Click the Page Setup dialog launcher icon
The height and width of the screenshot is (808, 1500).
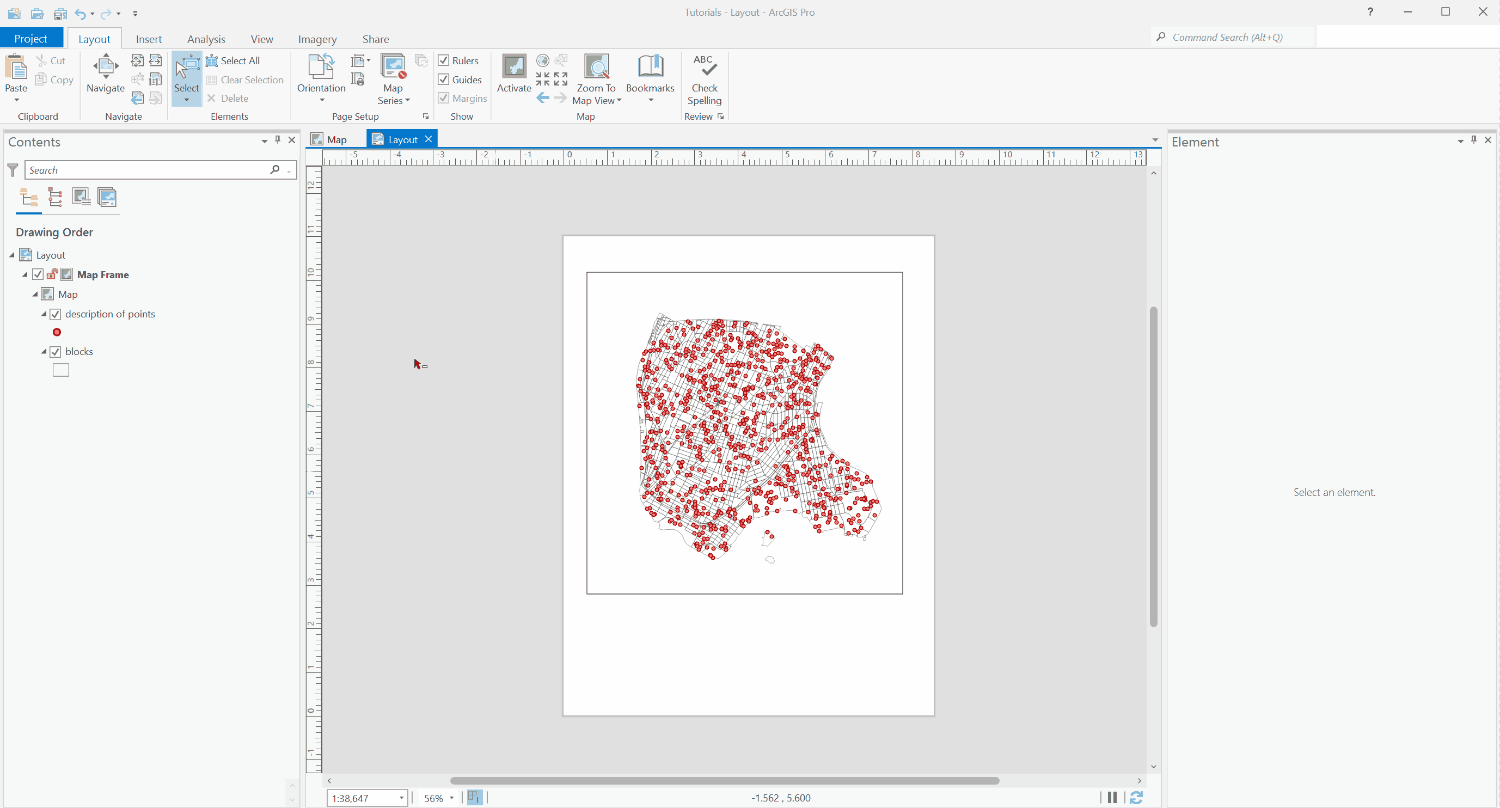pyautogui.click(x=426, y=117)
